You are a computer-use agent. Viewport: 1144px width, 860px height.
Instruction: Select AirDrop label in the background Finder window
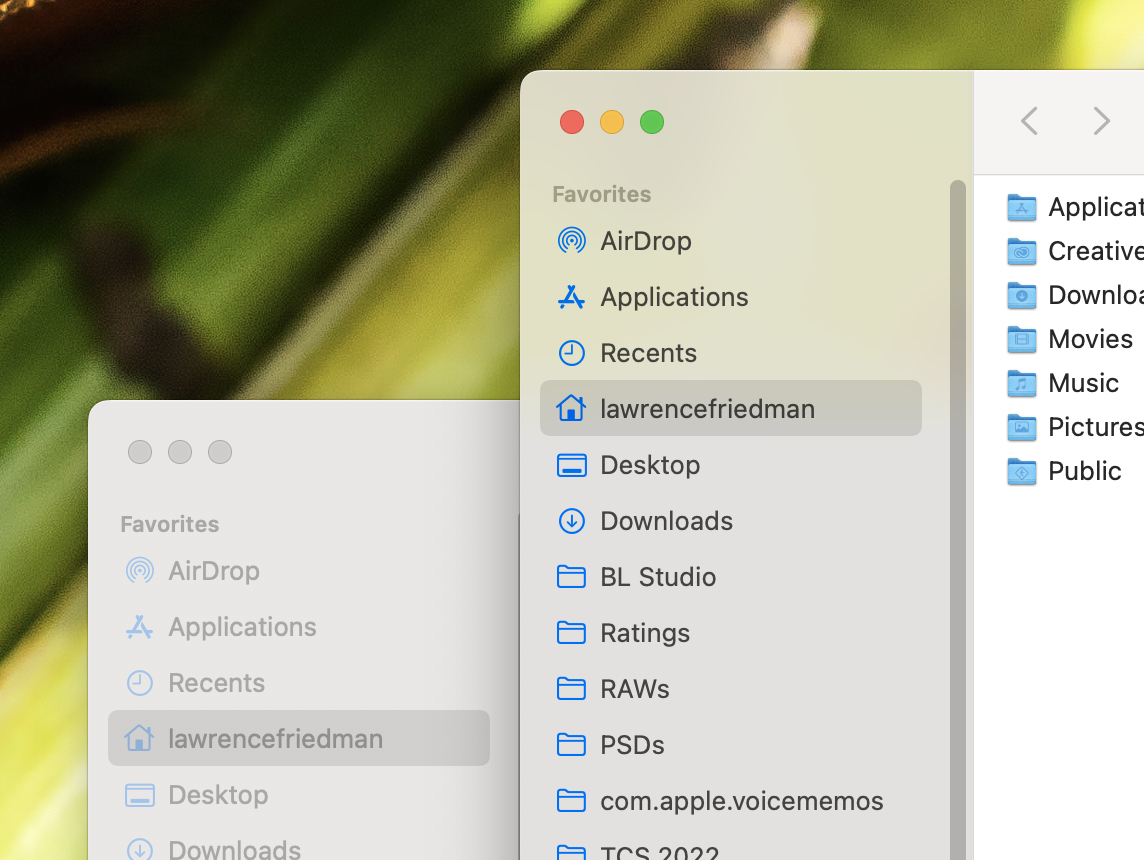[x=214, y=570]
